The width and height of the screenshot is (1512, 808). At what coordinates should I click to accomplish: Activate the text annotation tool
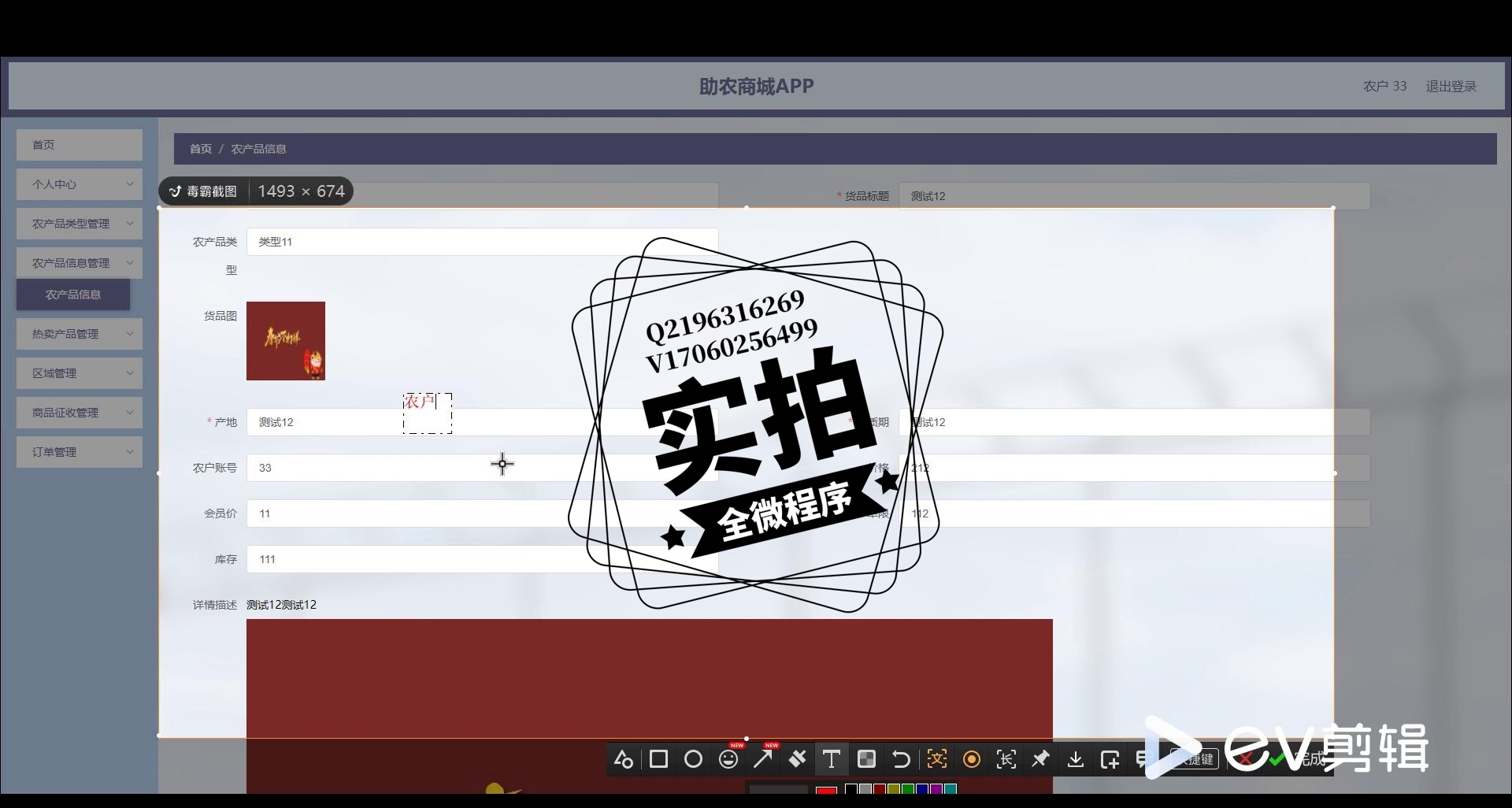click(831, 759)
